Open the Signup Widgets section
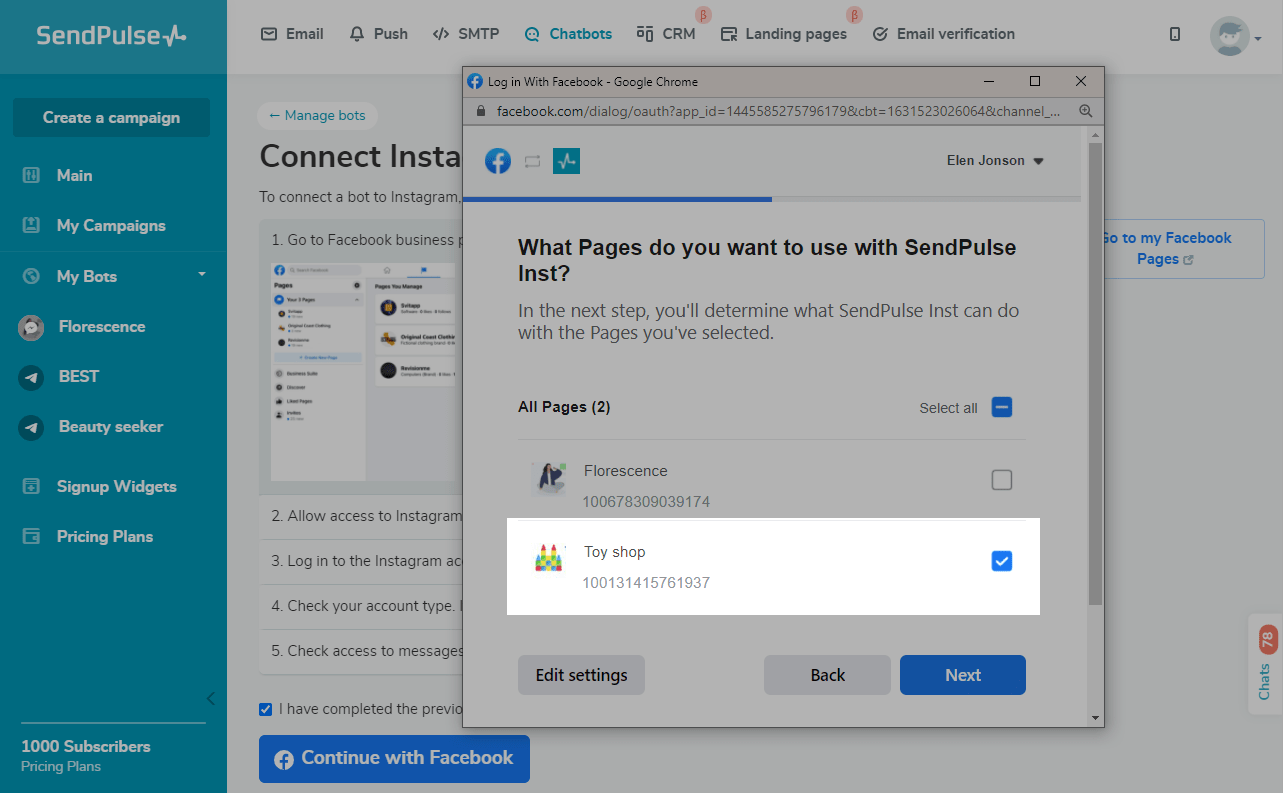Viewport: 1283px width, 793px height. point(116,487)
